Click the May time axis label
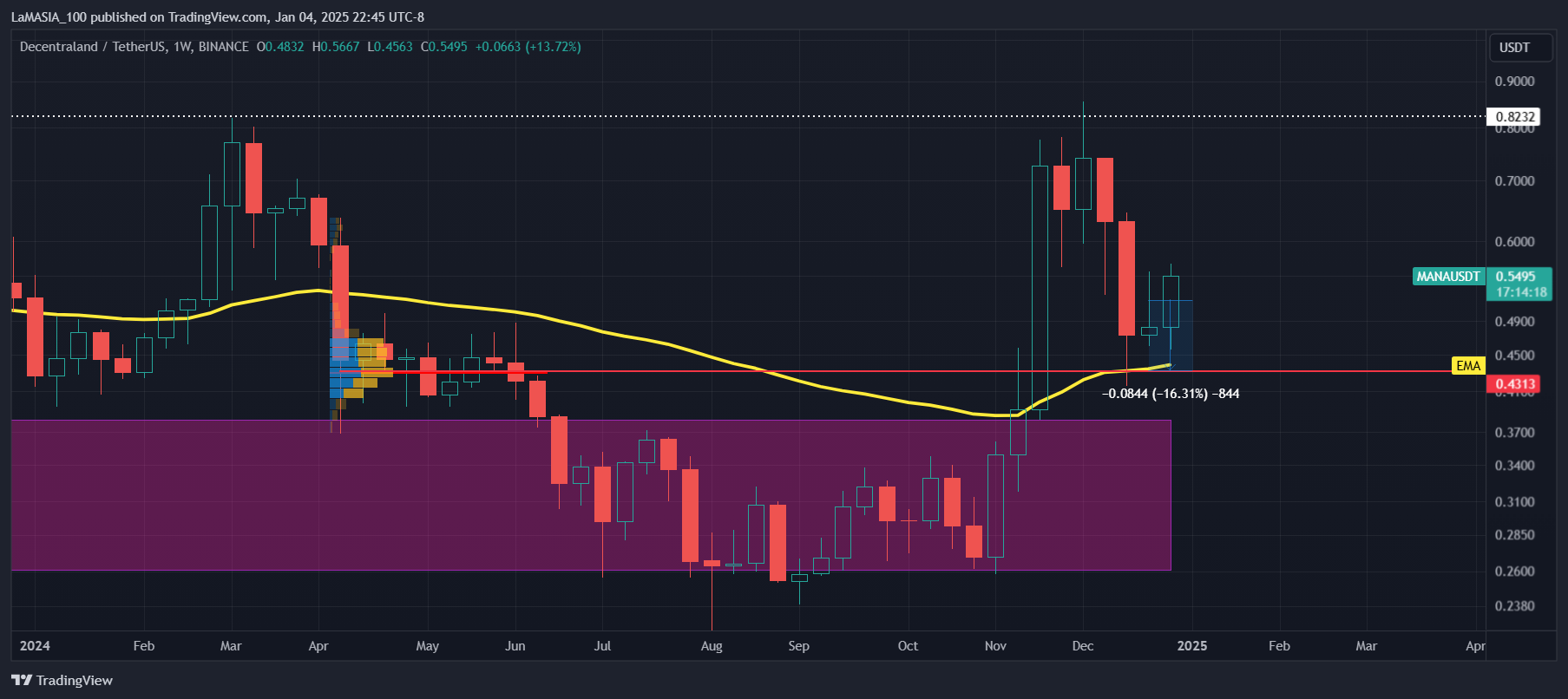Viewport: 1568px width, 699px height. click(428, 646)
